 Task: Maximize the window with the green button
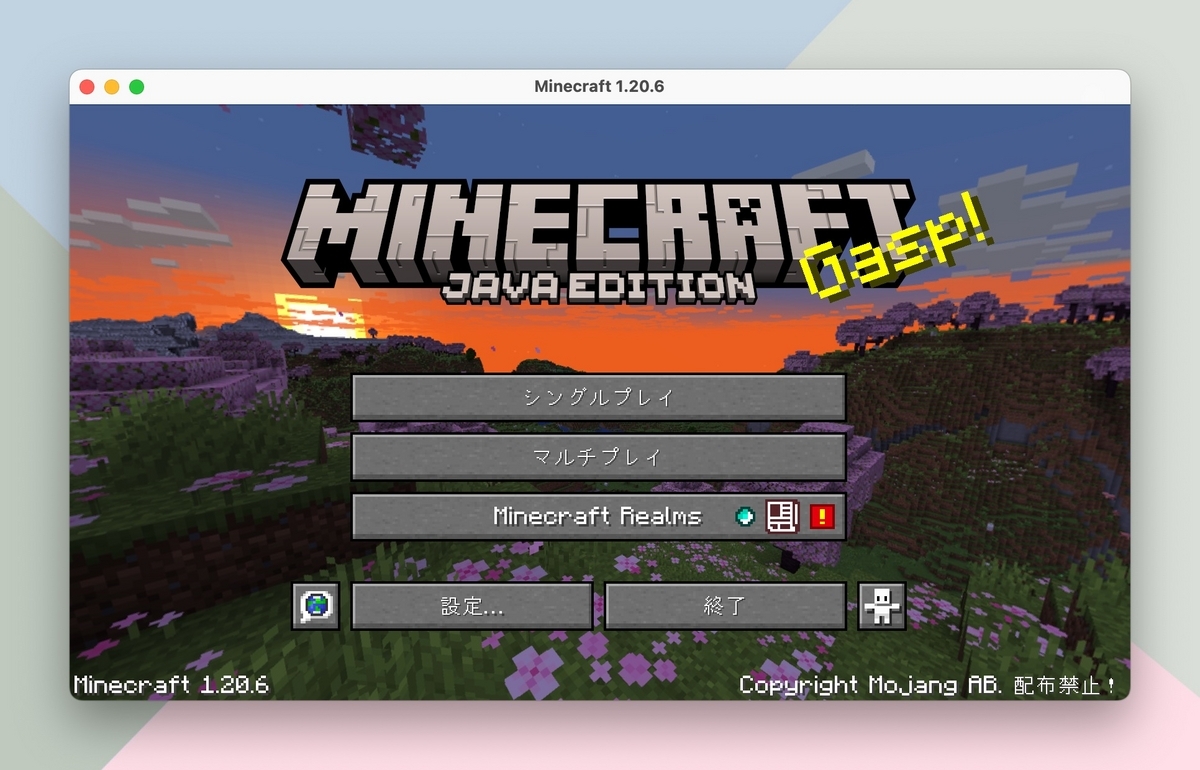pos(137,87)
